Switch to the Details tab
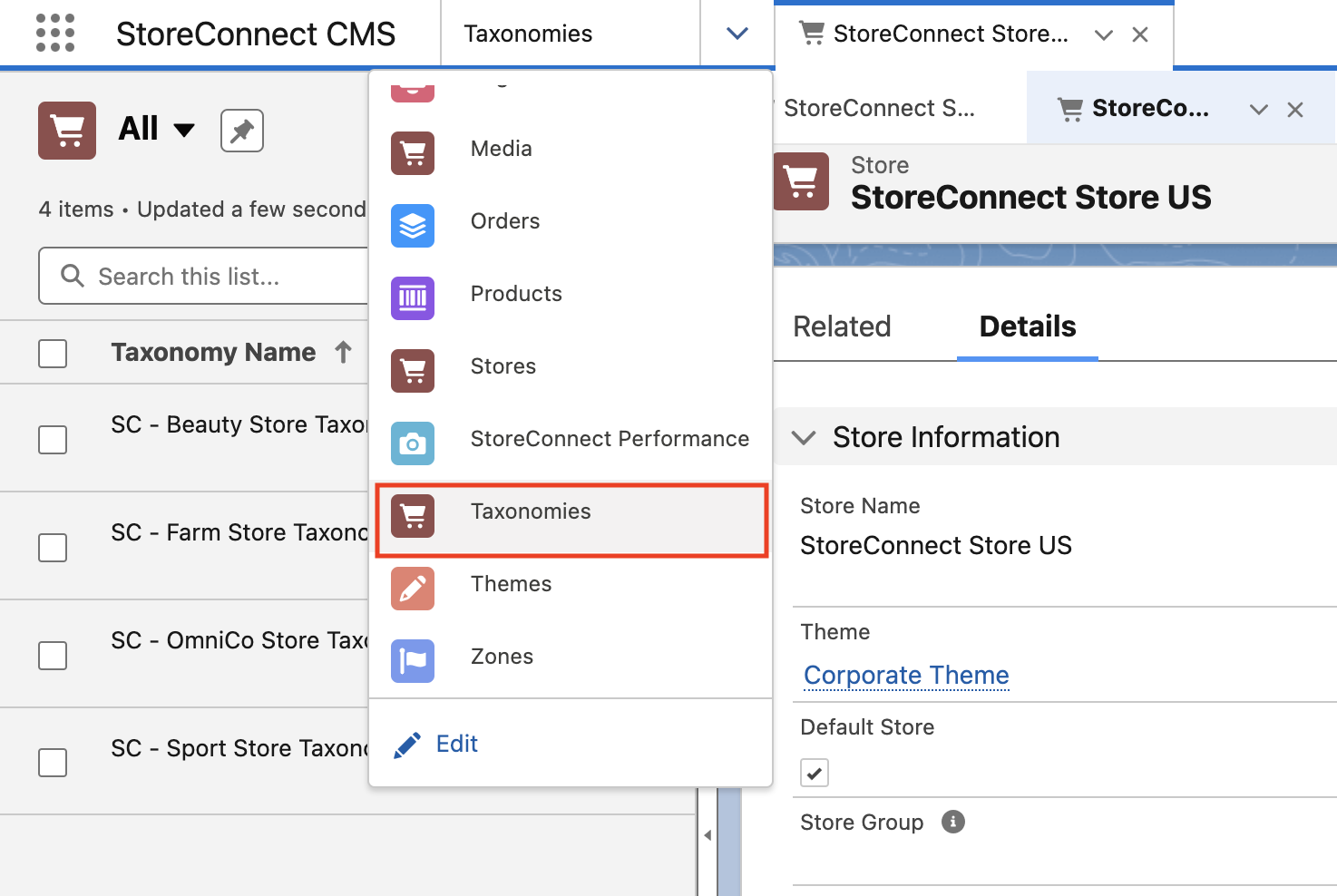Image resolution: width=1337 pixels, height=896 pixels. 1028,326
